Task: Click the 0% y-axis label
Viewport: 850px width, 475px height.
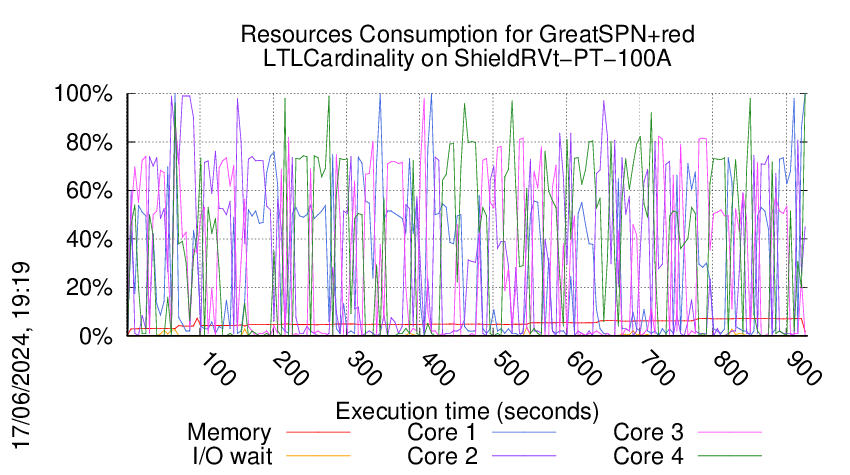Action: (x=96, y=336)
